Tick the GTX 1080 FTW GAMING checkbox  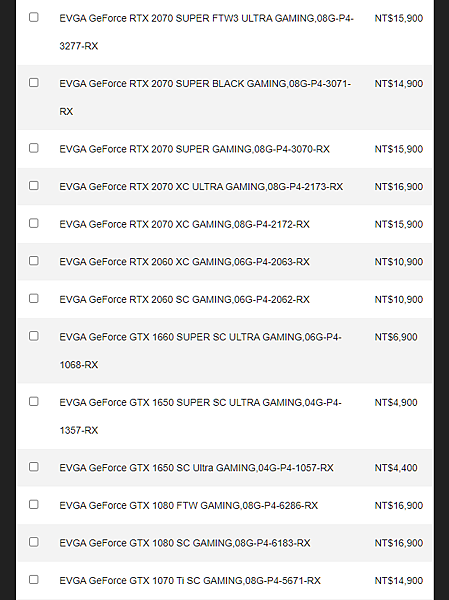[34, 504]
